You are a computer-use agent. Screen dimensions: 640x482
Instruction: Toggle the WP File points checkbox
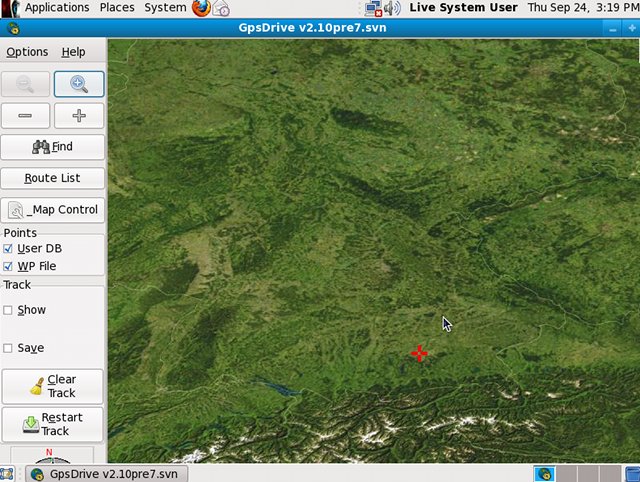coord(8,267)
